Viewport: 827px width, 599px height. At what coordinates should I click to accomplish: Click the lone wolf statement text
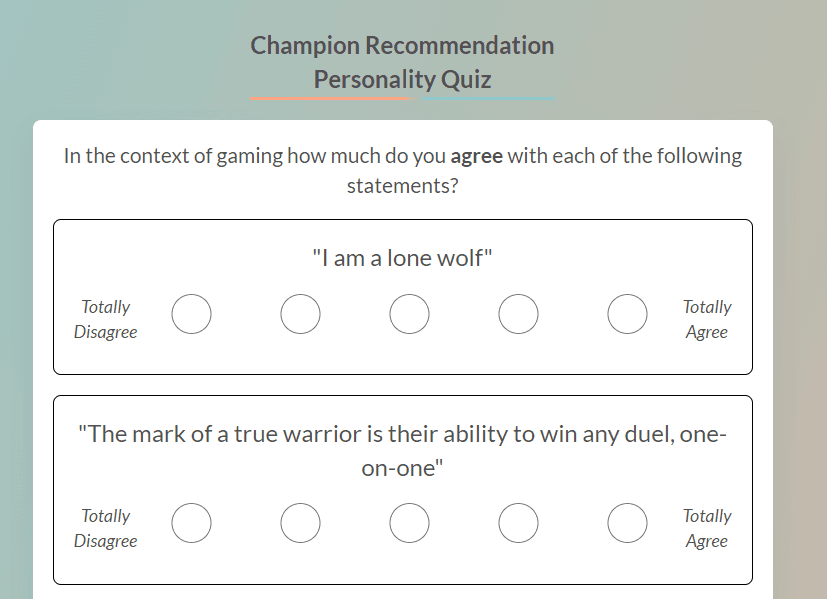[x=402, y=257]
